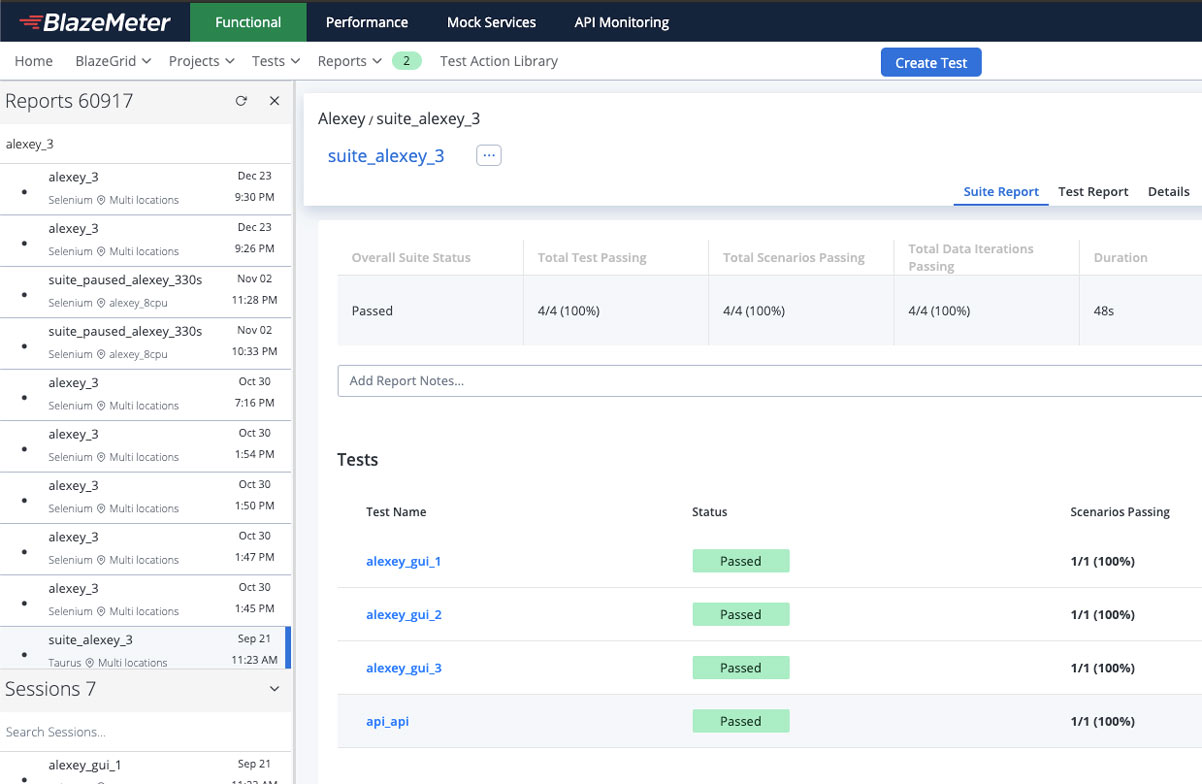Switch to the Details tab

1168,191
